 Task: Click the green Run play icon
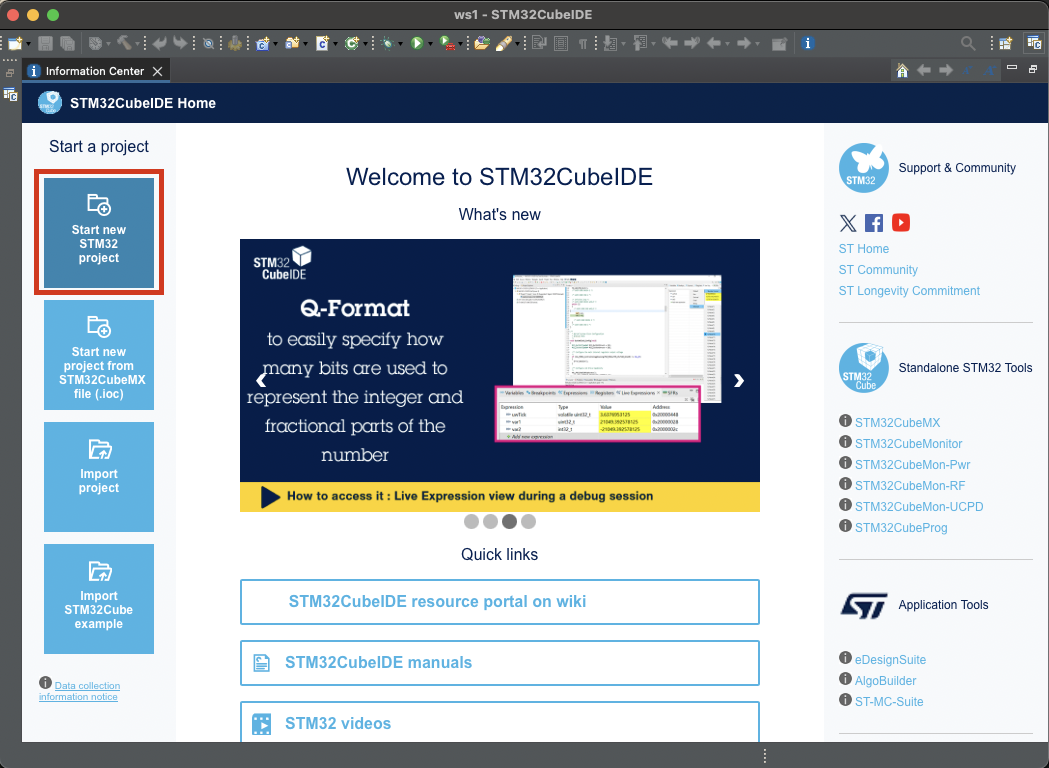[417, 43]
